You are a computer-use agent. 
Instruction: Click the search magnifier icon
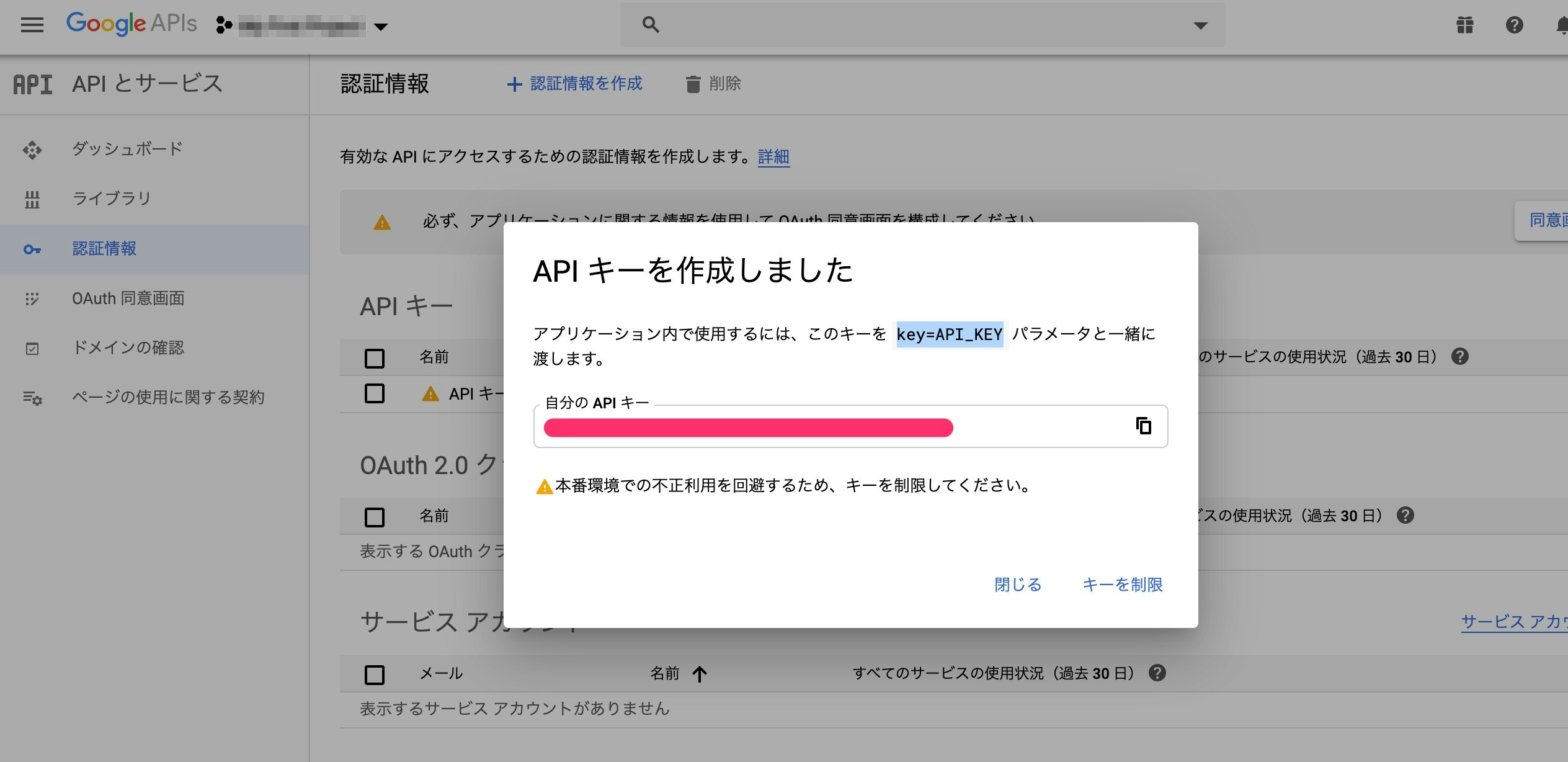650,25
